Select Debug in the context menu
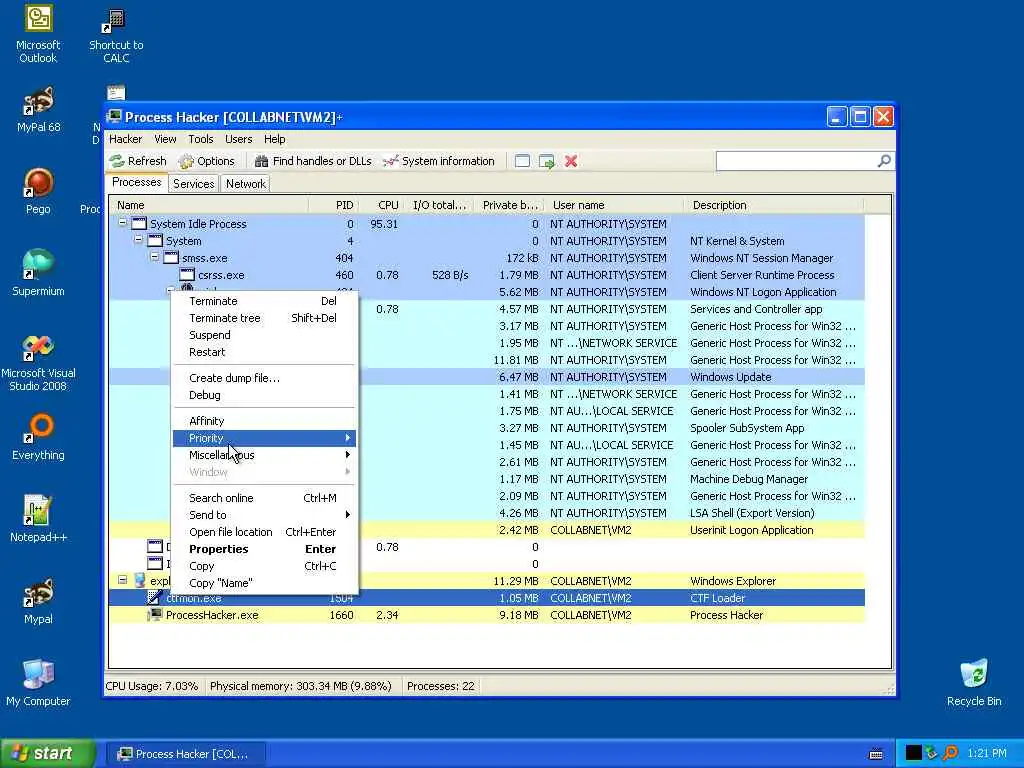The height and width of the screenshot is (768, 1024). 264,395
